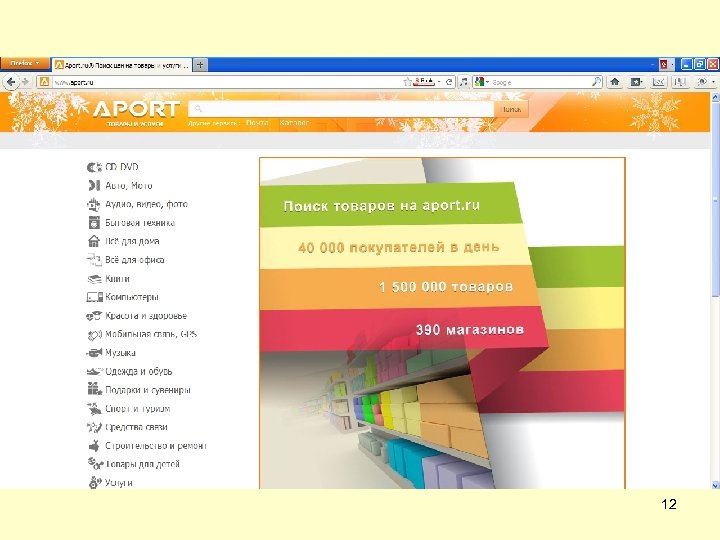This screenshot has height=540, width=720.
Task: Open Бытовая техника category link
Action: (140, 223)
